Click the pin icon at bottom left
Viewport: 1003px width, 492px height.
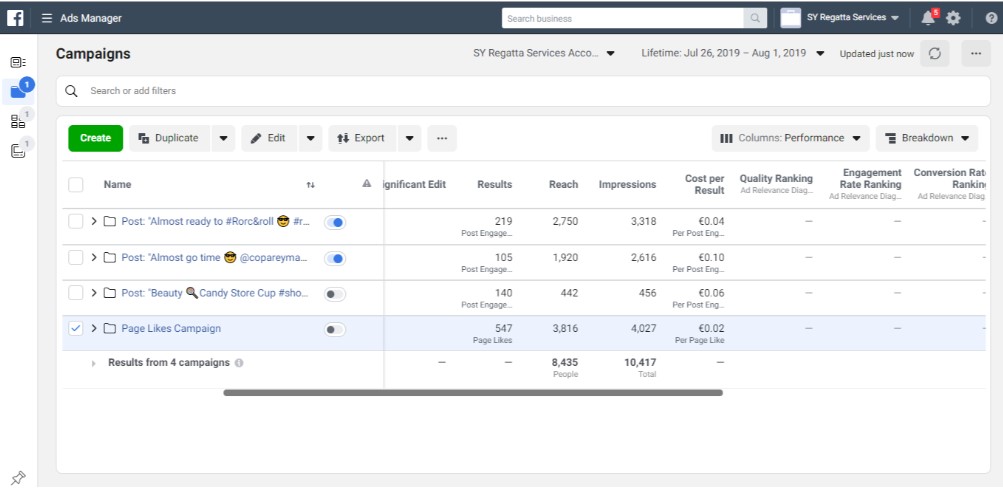(x=17, y=477)
